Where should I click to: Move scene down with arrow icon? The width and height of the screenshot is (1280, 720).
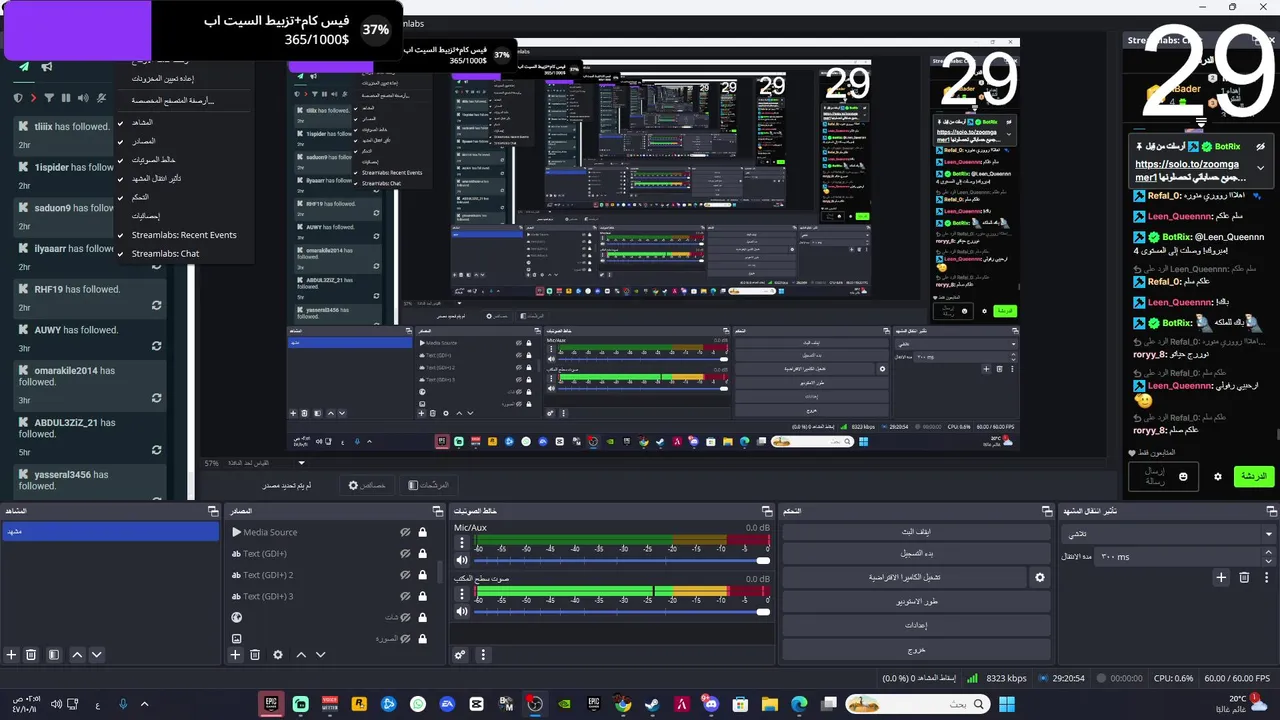click(x=97, y=655)
